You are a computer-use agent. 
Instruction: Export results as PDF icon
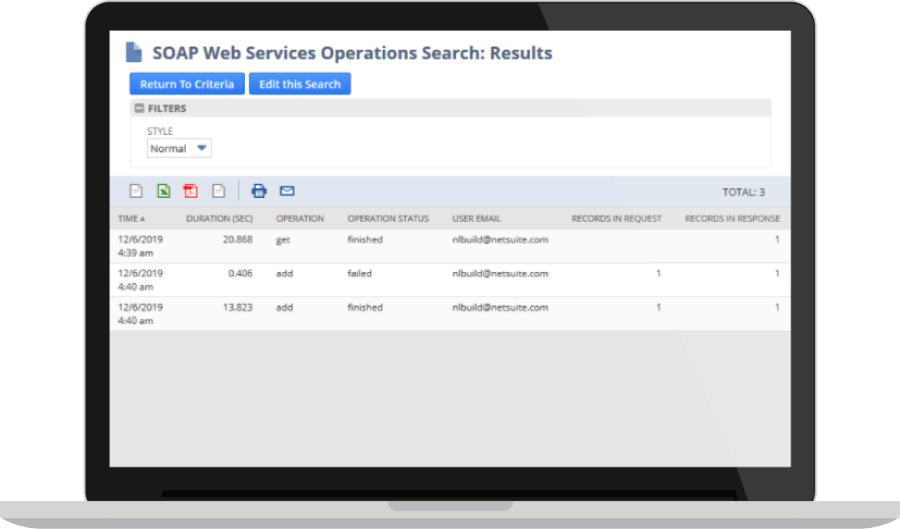coord(191,191)
